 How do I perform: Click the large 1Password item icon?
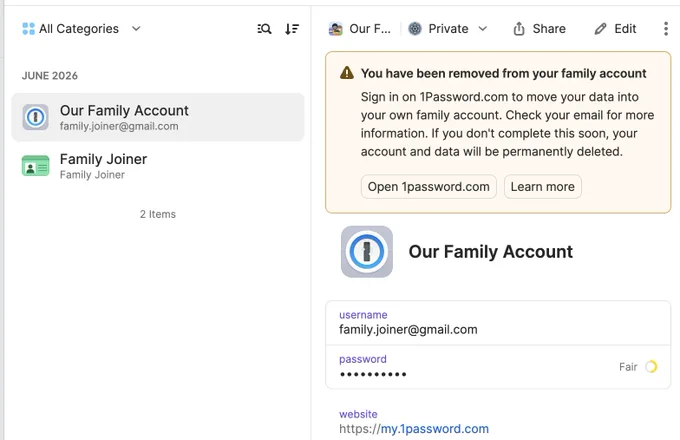tap(367, 251)
